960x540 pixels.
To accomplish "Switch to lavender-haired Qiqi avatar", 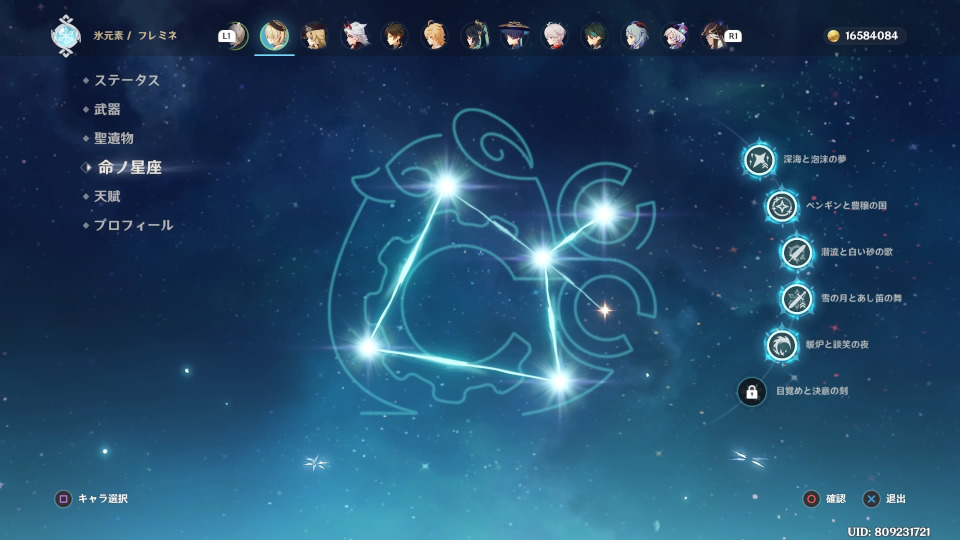I will point(675,36).
